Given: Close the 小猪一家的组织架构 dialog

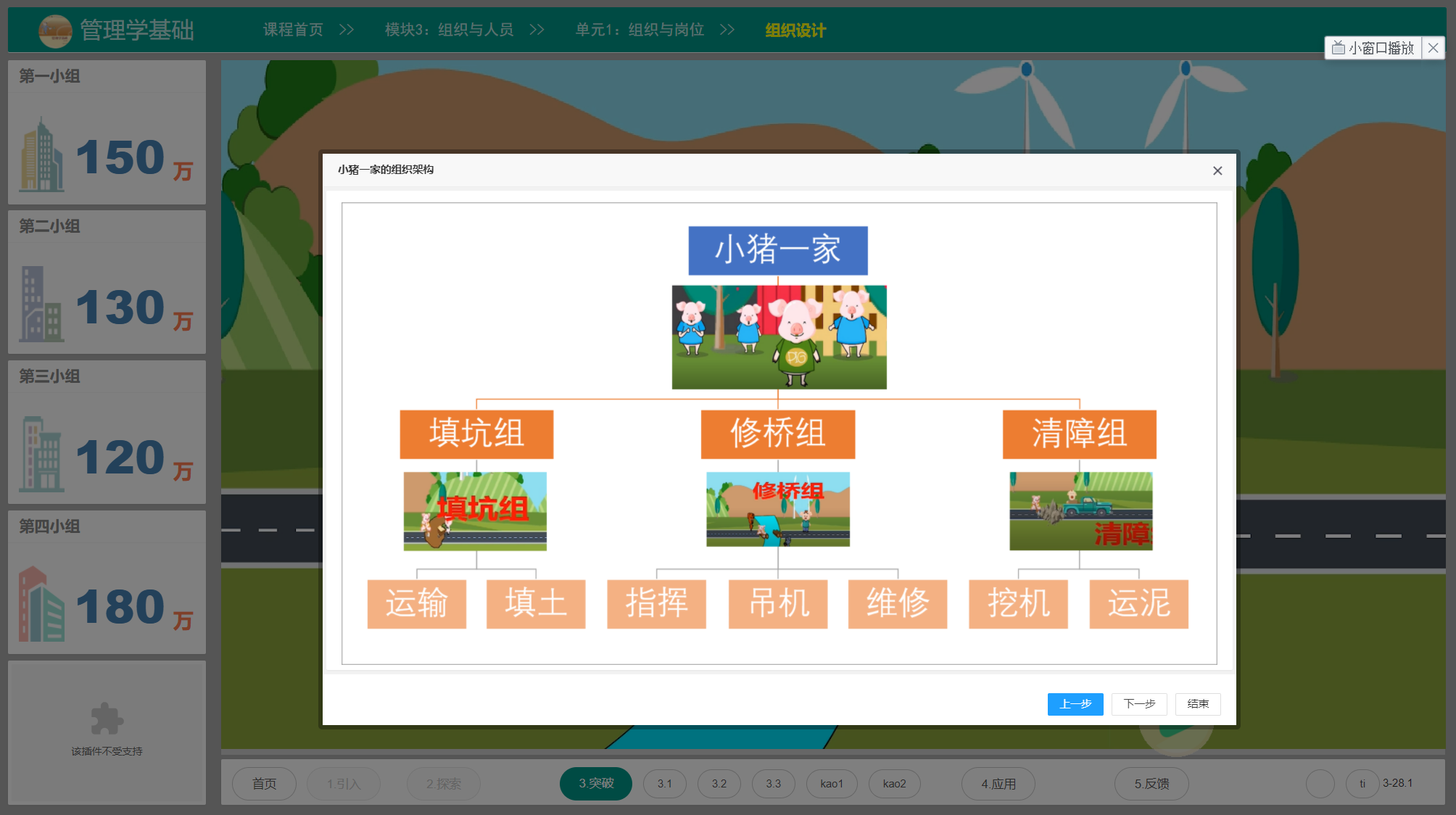Looking at the screenshot, I should pyautogui.click(x=1217, y=170).
